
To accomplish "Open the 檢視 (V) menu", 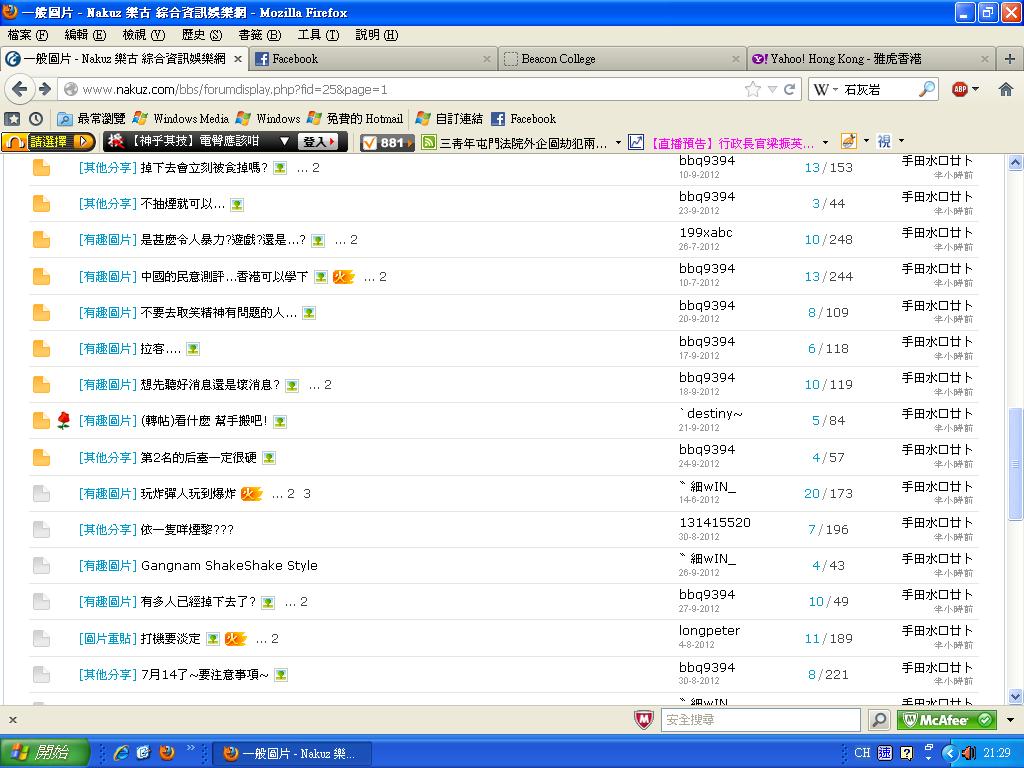I will tap(144, 35).
